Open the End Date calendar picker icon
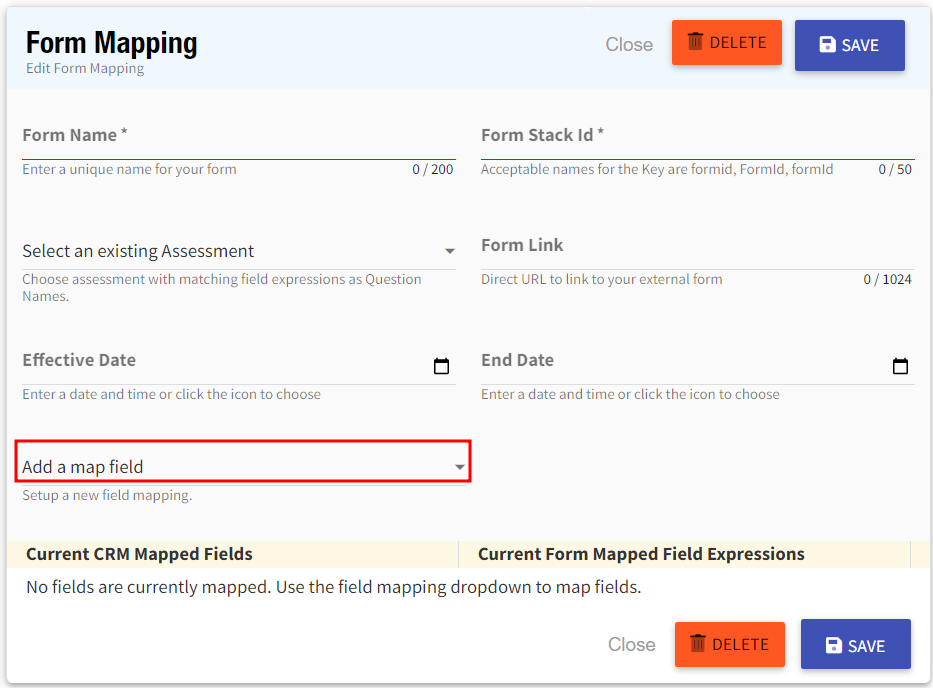Viewport: 933px width, 688px height. pos(900,366)
